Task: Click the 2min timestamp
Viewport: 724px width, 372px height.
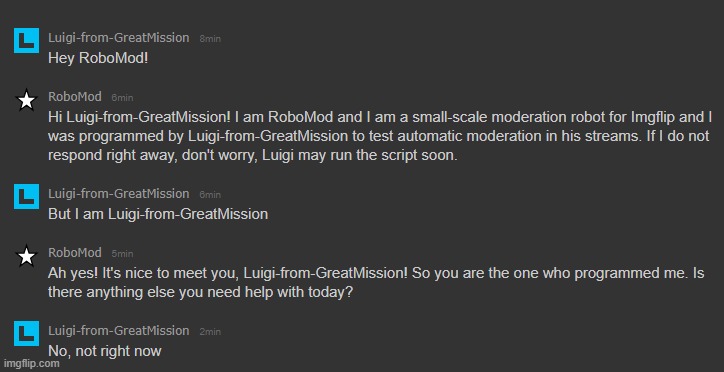Action: coord(210,332)
